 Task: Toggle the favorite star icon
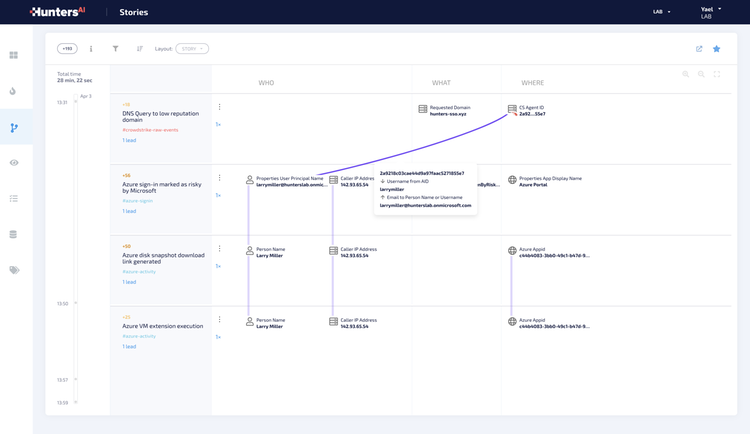[717, 49]
